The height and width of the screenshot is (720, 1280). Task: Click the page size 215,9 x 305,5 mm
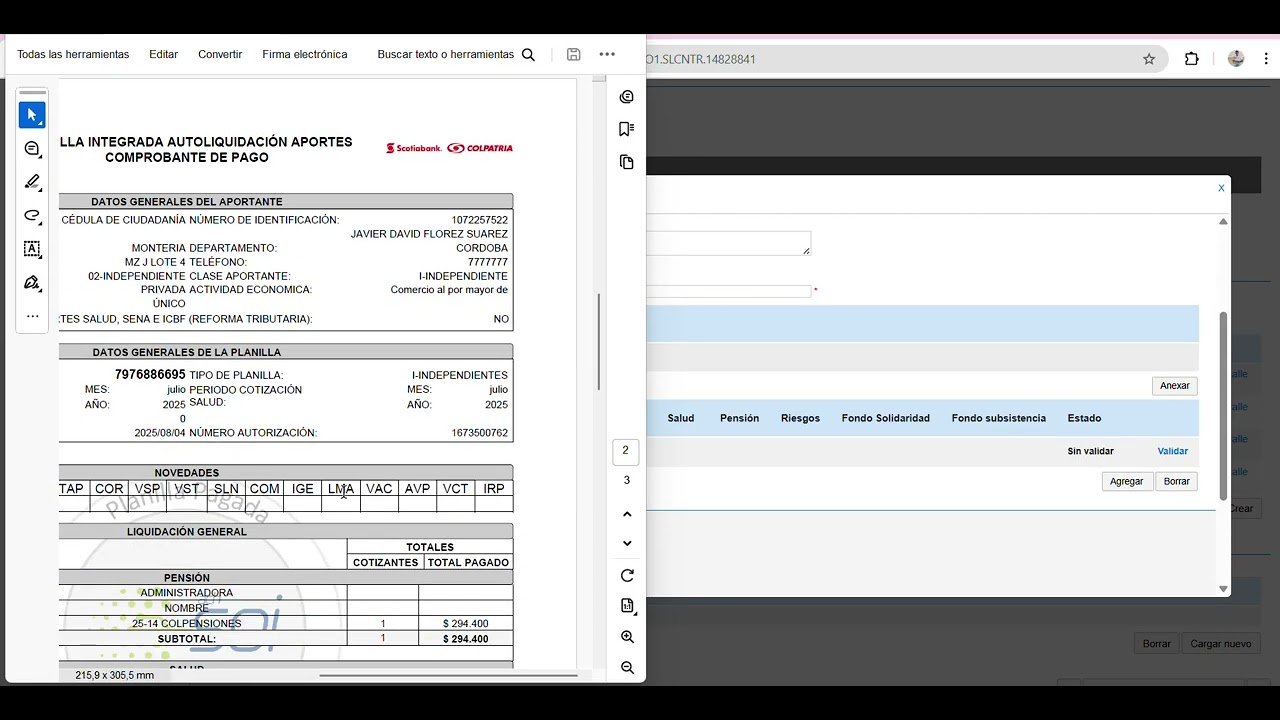tap(115, 675)
